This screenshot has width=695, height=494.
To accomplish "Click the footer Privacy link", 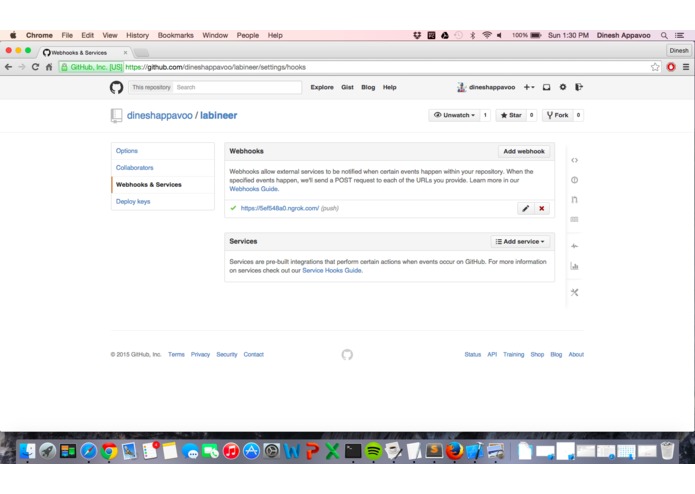I will point(200,354).
